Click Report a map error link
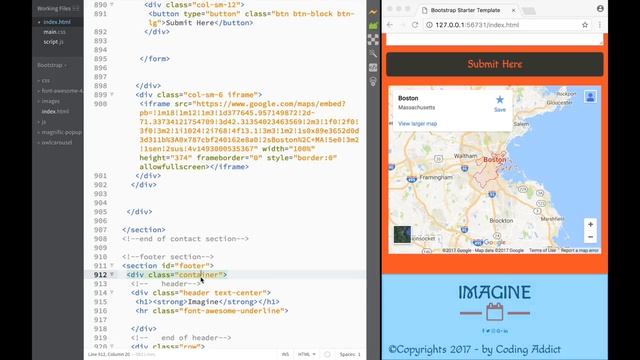640x360 pixels. pyautogui.click(x=579, y=250)
